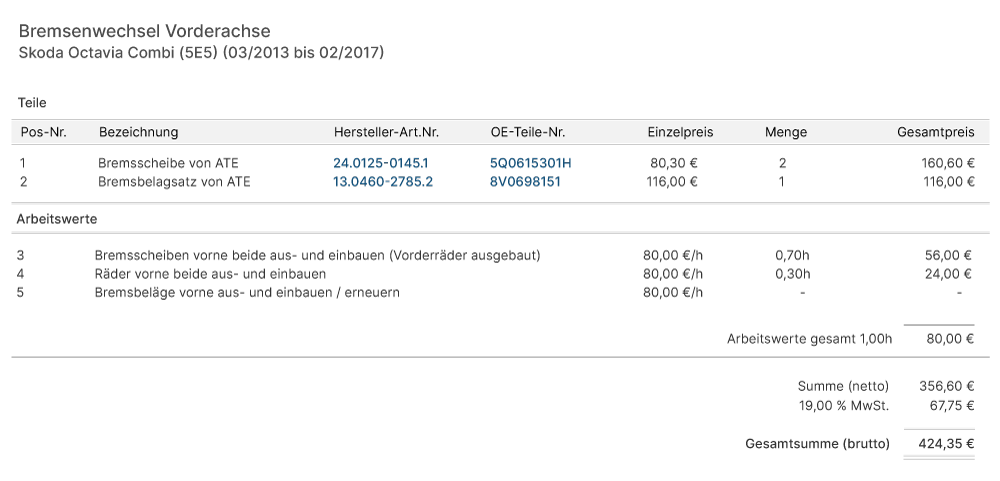Click OE part number 5Q0615301H
Viewport: 1000px width, 481px height.
531,163
